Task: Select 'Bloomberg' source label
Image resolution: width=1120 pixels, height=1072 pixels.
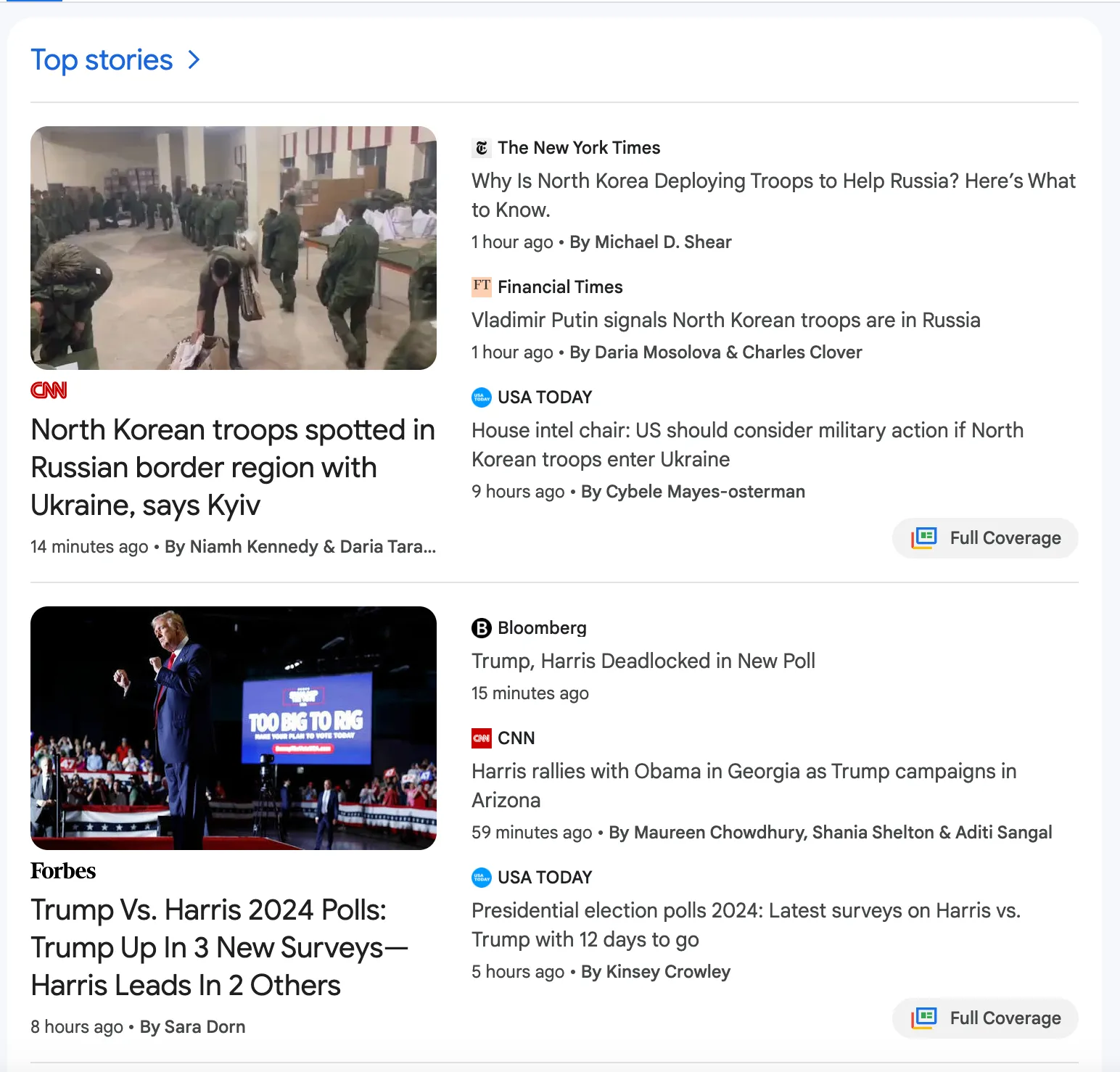Action: pos(542,628)
